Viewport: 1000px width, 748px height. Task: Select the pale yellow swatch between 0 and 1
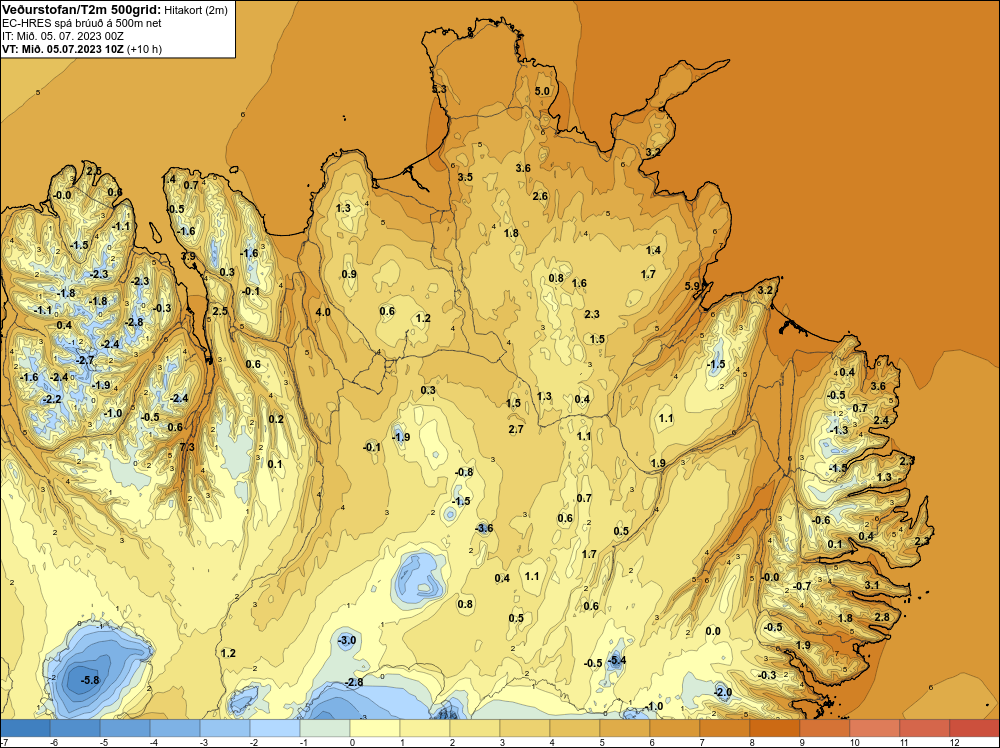pyautogui.click(x=375, y=728)
